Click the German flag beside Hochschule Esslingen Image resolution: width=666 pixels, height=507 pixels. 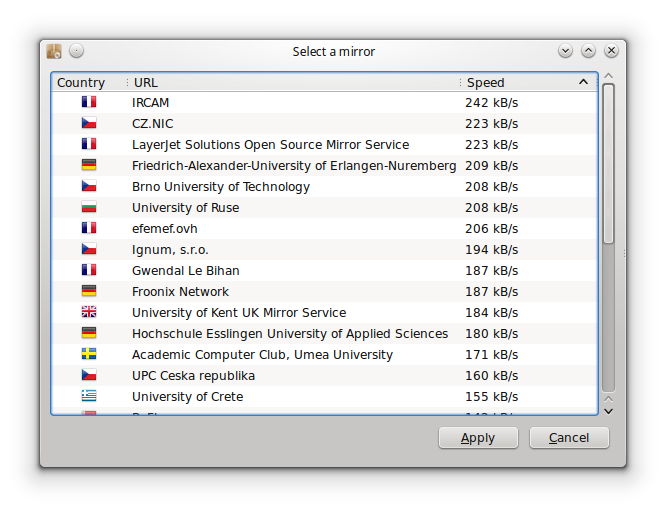89,333
